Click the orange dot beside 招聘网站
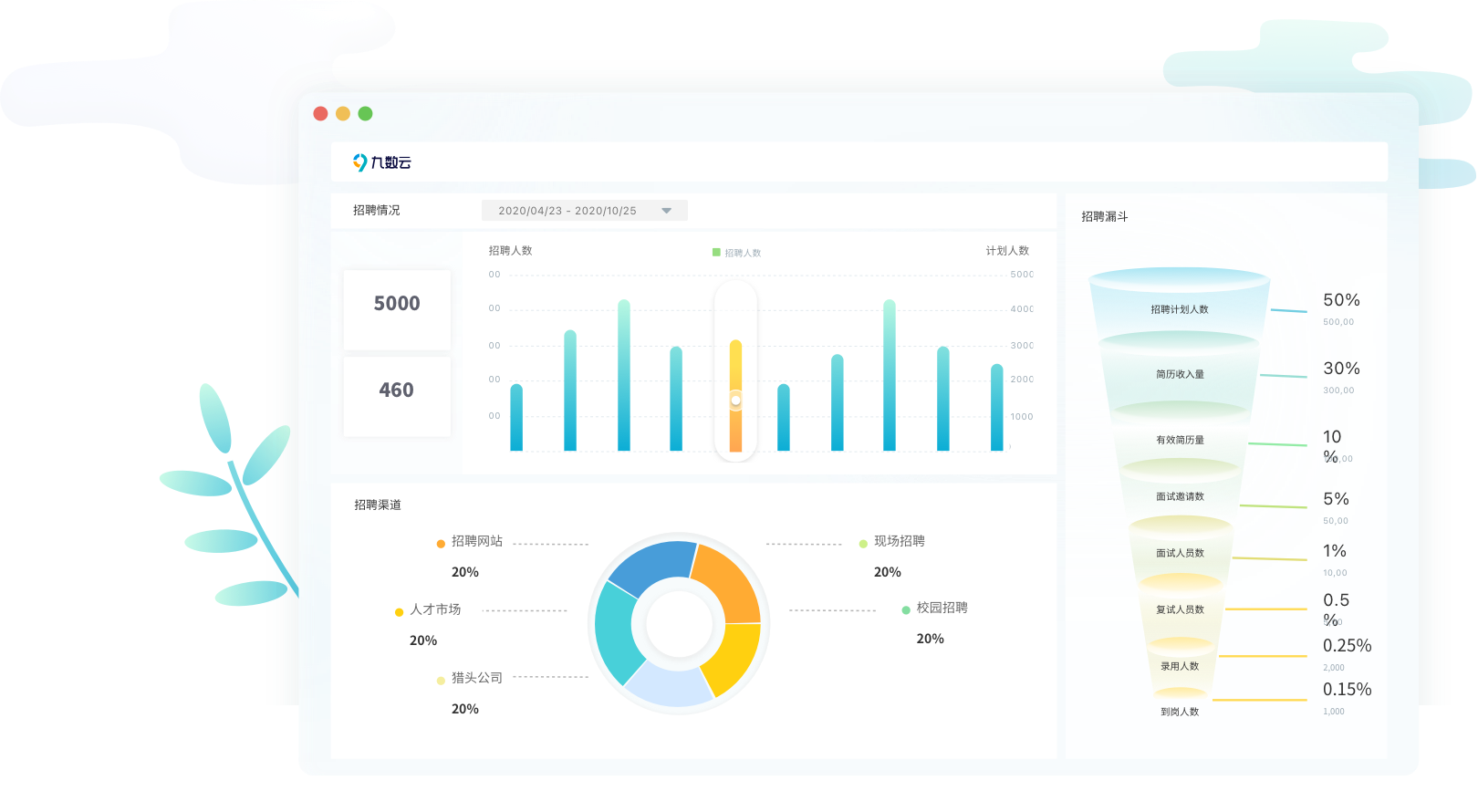Viewport: 1478px width, 812px height. [441, 544]
